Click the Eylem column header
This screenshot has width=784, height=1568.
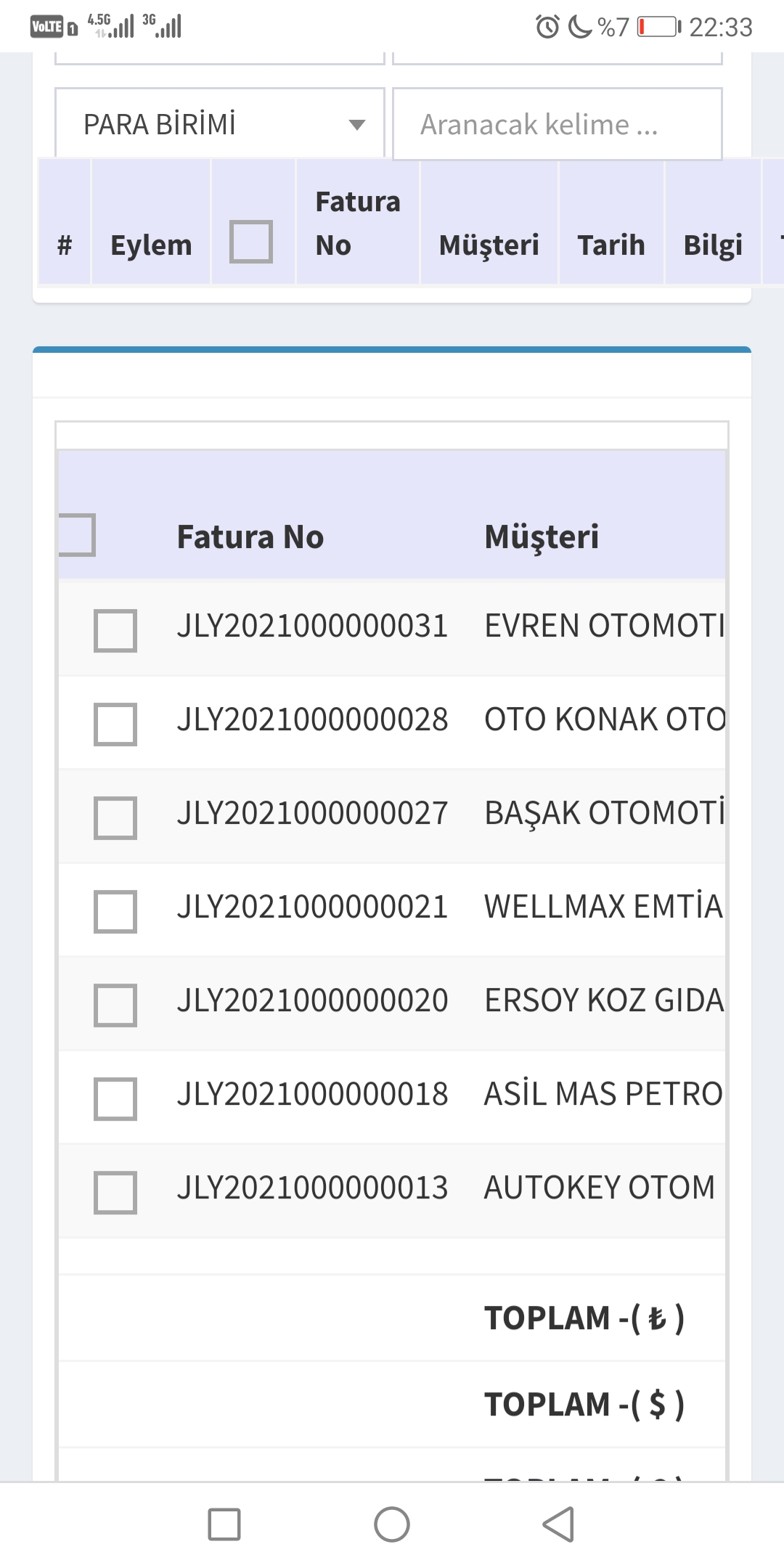(151, 245)
